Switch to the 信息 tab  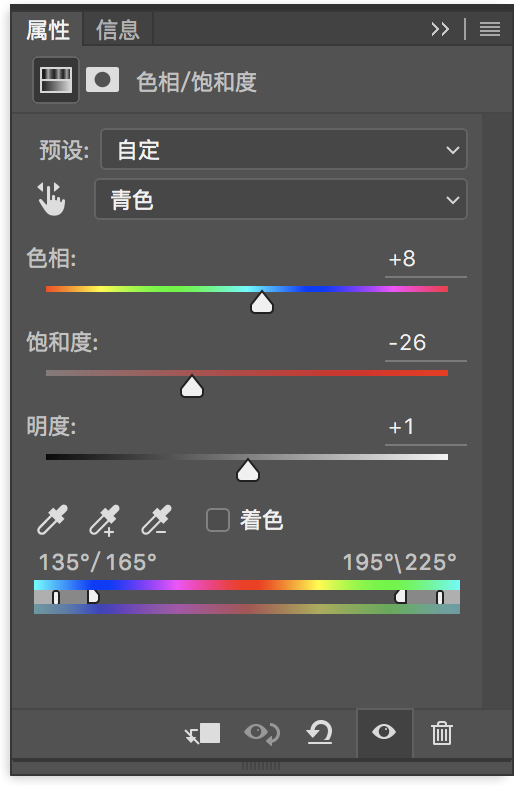(117, 30)
